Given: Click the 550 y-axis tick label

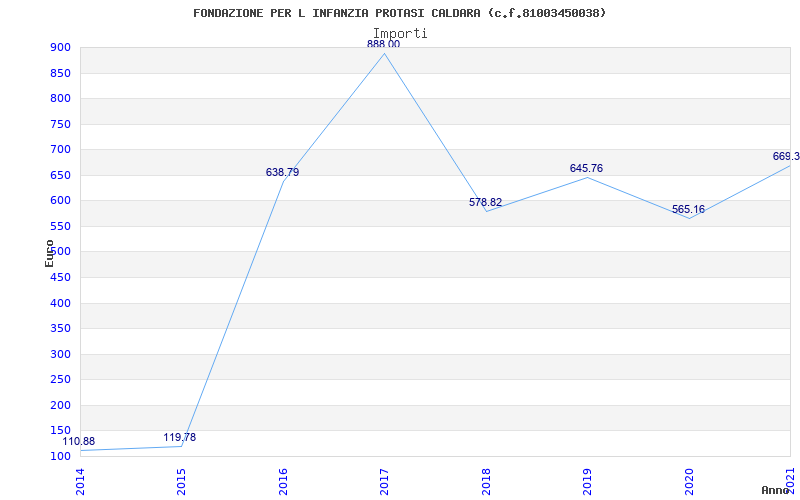Looking at the screenshot, I should coord(60,226).
